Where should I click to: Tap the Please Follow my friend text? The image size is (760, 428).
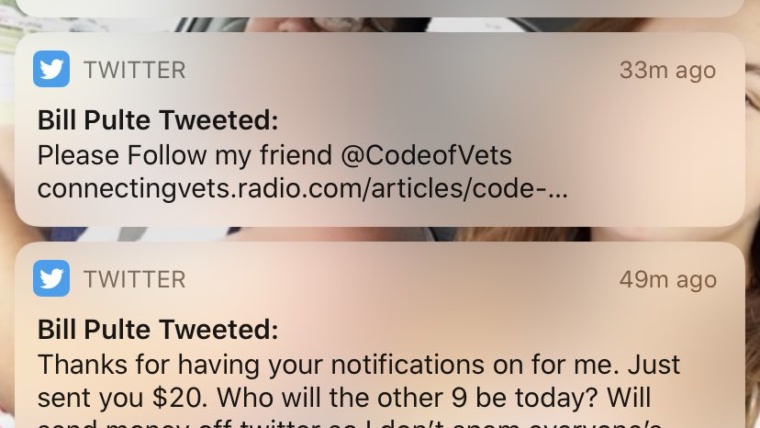(x=185, y=156)
